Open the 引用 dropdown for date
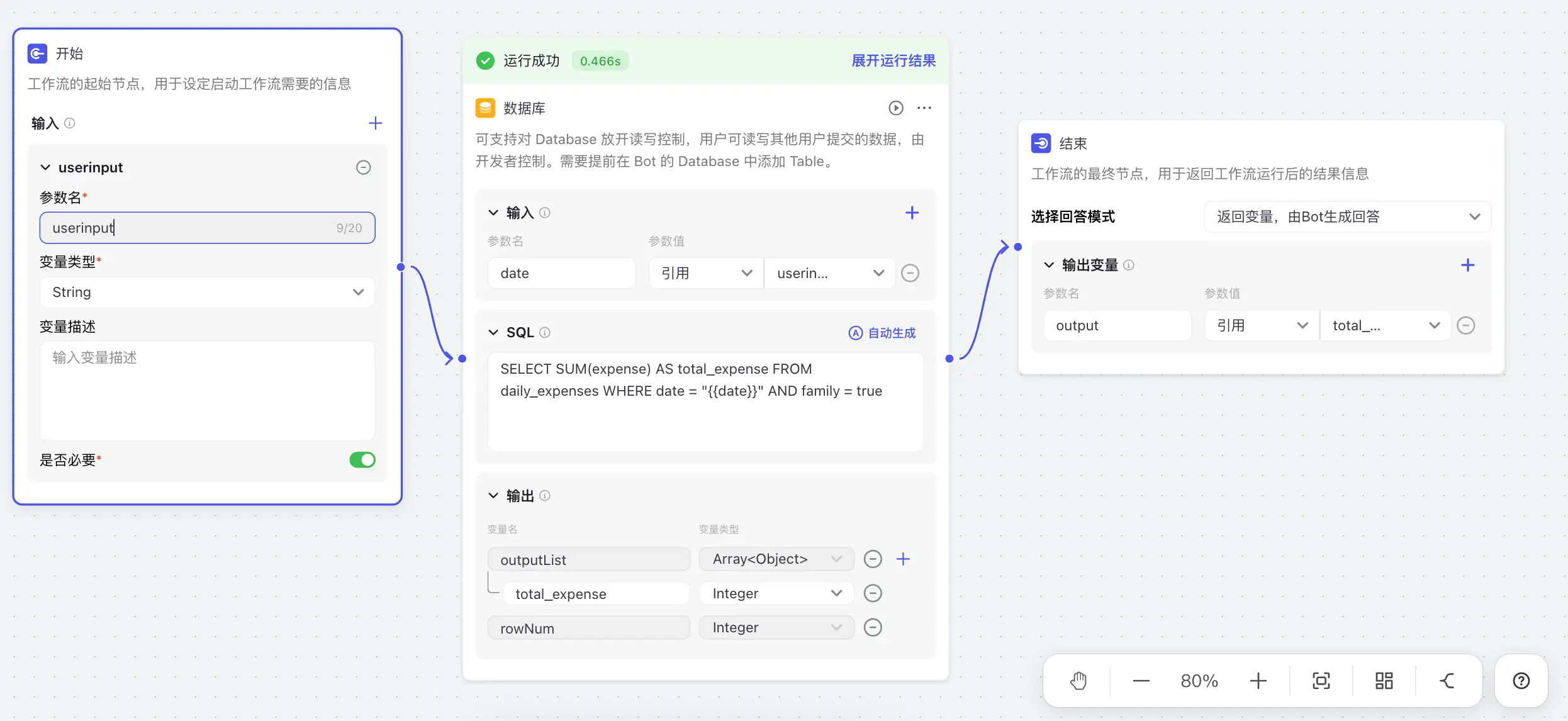The height and width of the screenshot is (721, 1568). [706, 273]
